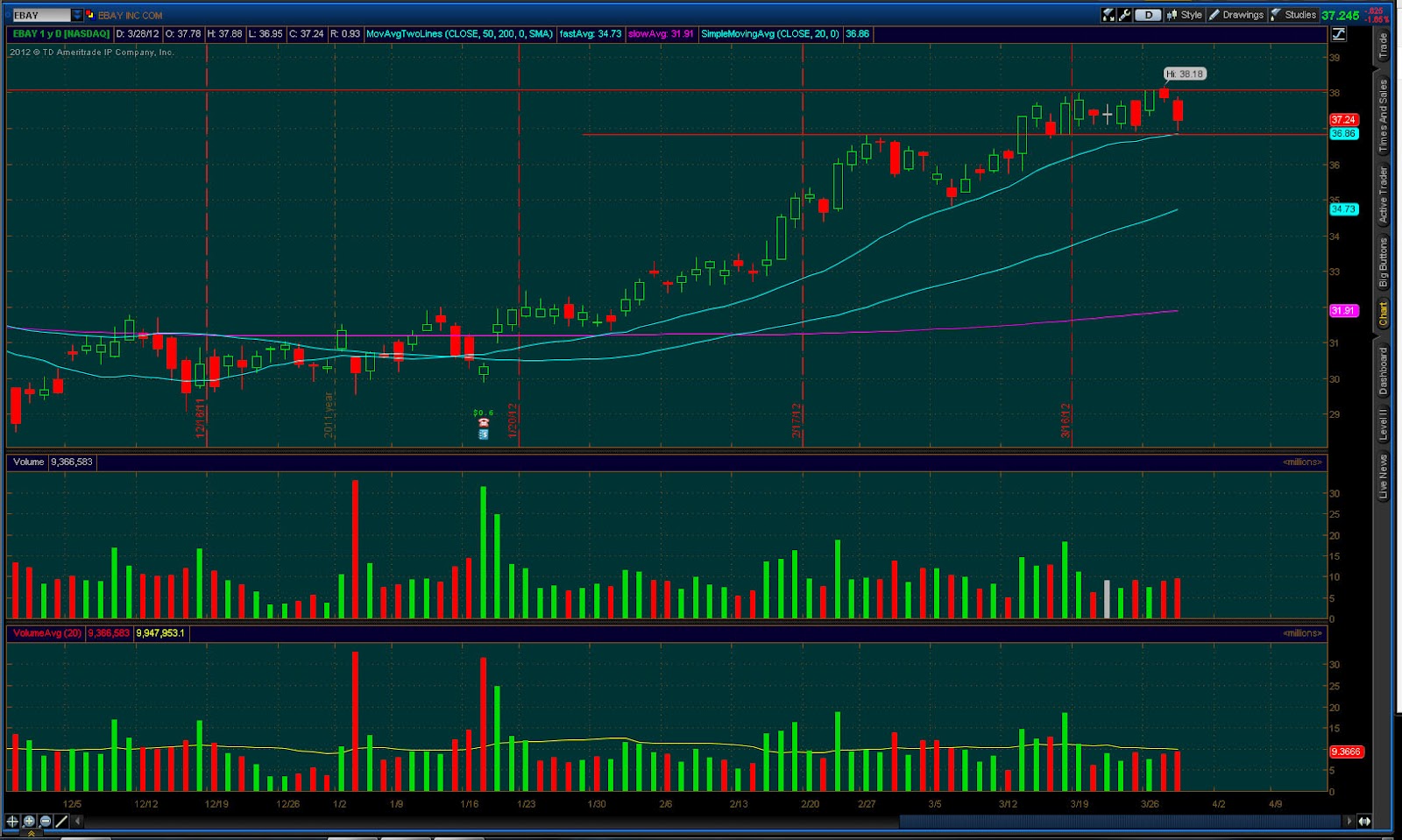Expand the double-chevron below zoom icons
Viewport: 1402px width, 840px height.
point(30,834)
